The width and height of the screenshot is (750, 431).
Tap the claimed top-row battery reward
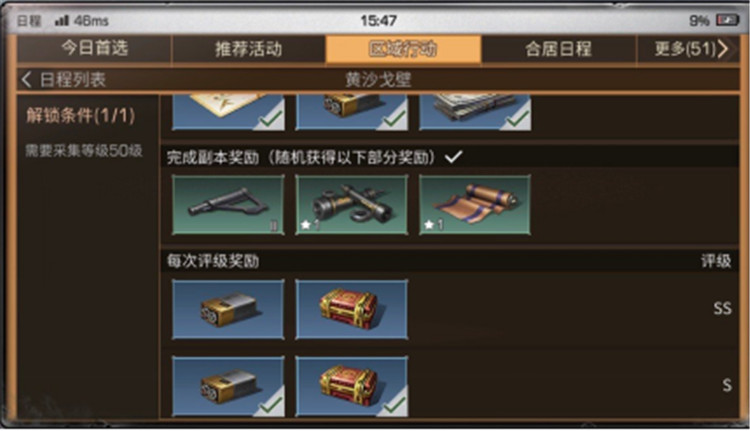coord(352,112)
